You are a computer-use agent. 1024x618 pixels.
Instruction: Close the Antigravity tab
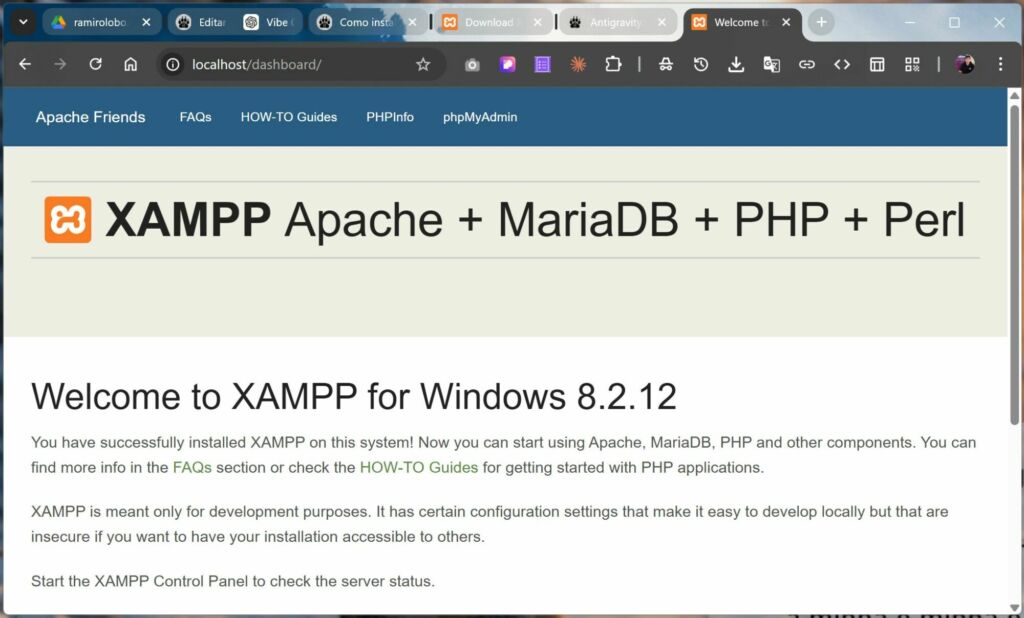tap(662, 22)
